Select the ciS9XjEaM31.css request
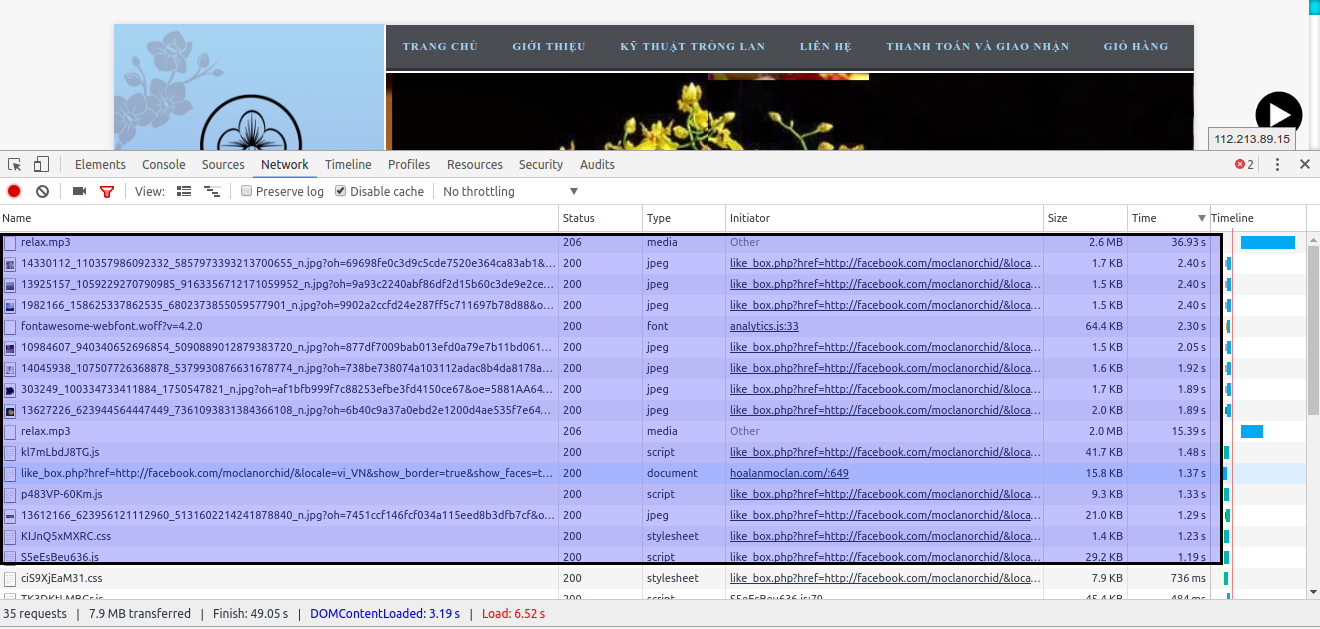Screen dimensions: 1320x629 pyautogui.click(x=653, y=578)
